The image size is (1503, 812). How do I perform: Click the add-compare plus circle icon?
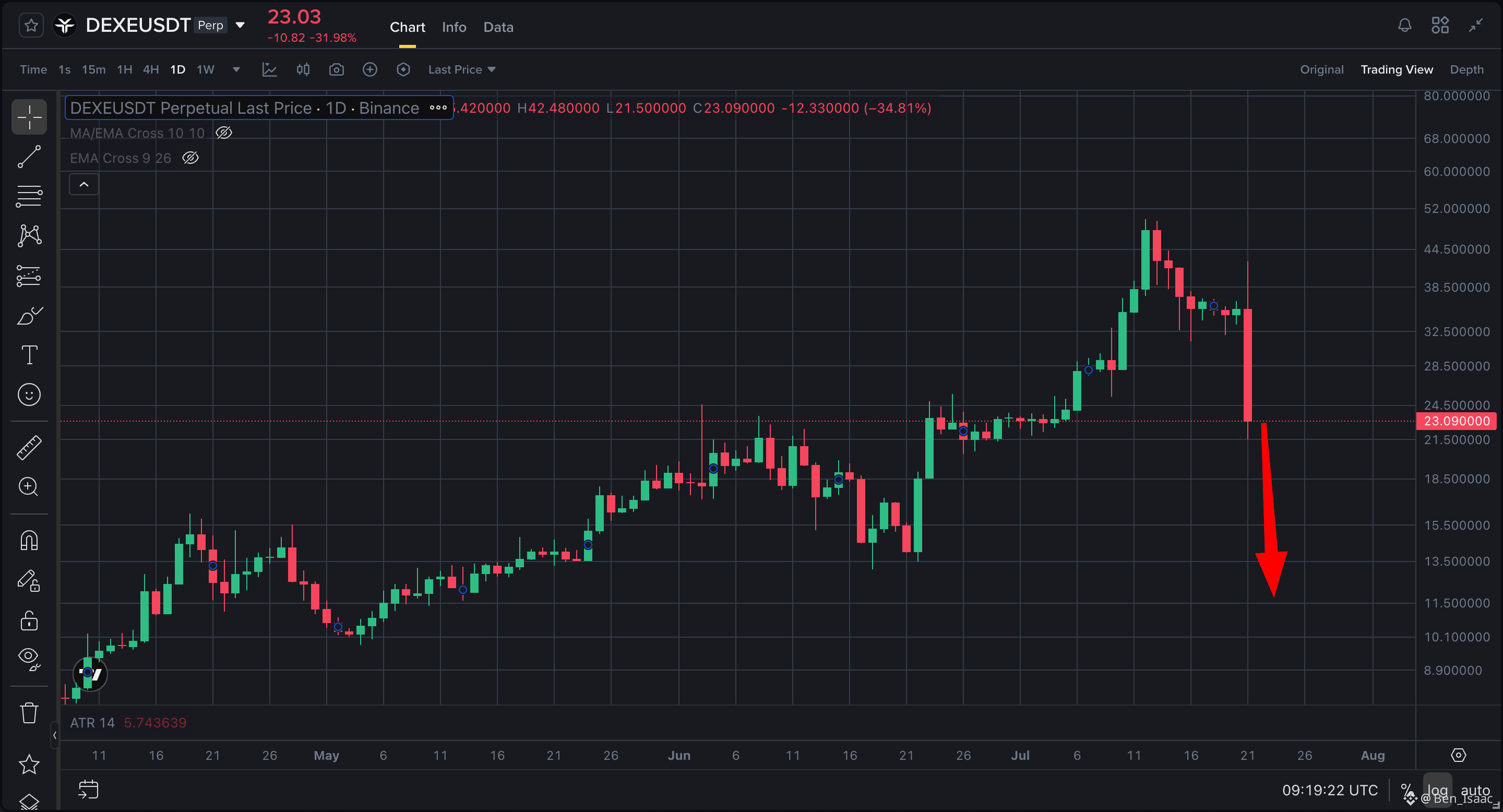[x=370, y=69]
